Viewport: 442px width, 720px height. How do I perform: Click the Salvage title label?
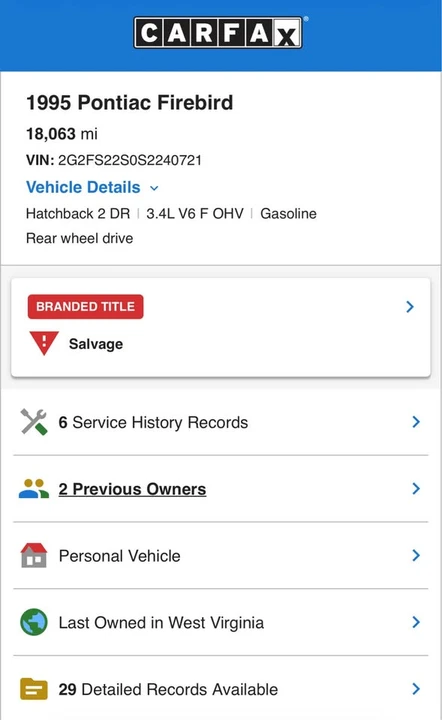[96, 344]
